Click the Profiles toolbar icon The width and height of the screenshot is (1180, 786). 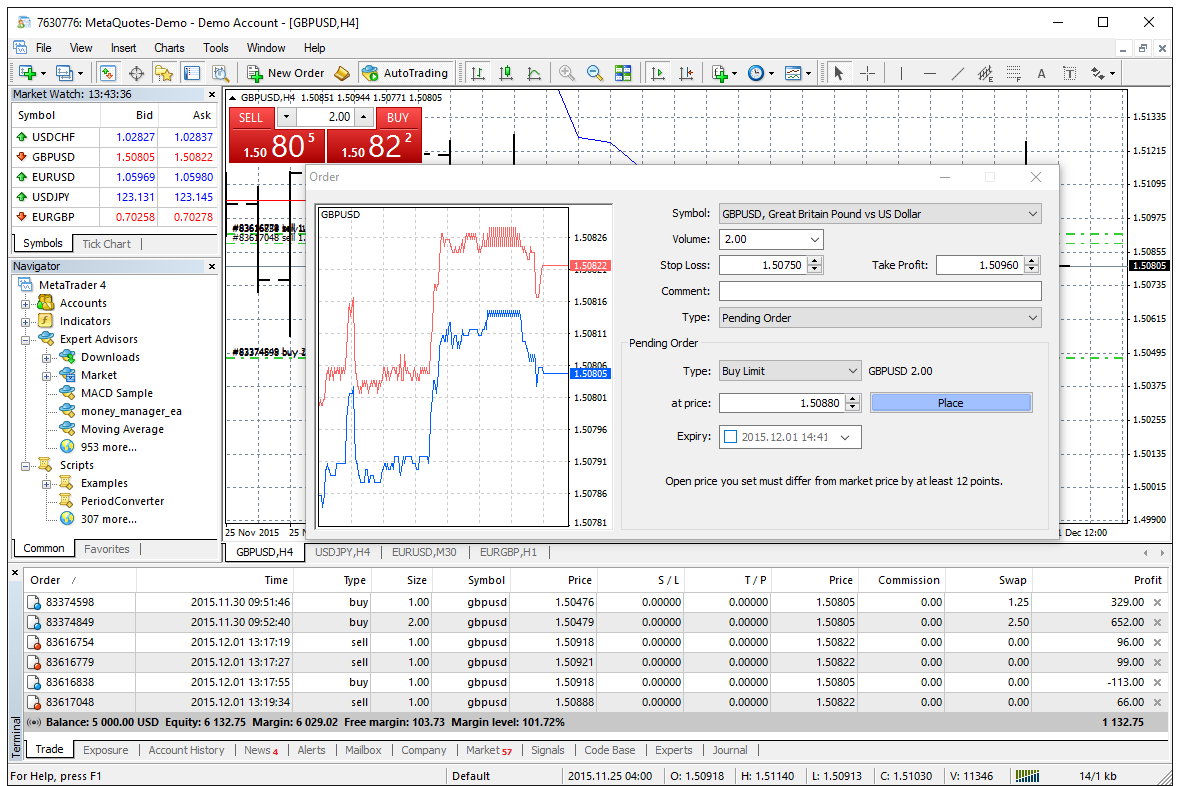point(65,73)
